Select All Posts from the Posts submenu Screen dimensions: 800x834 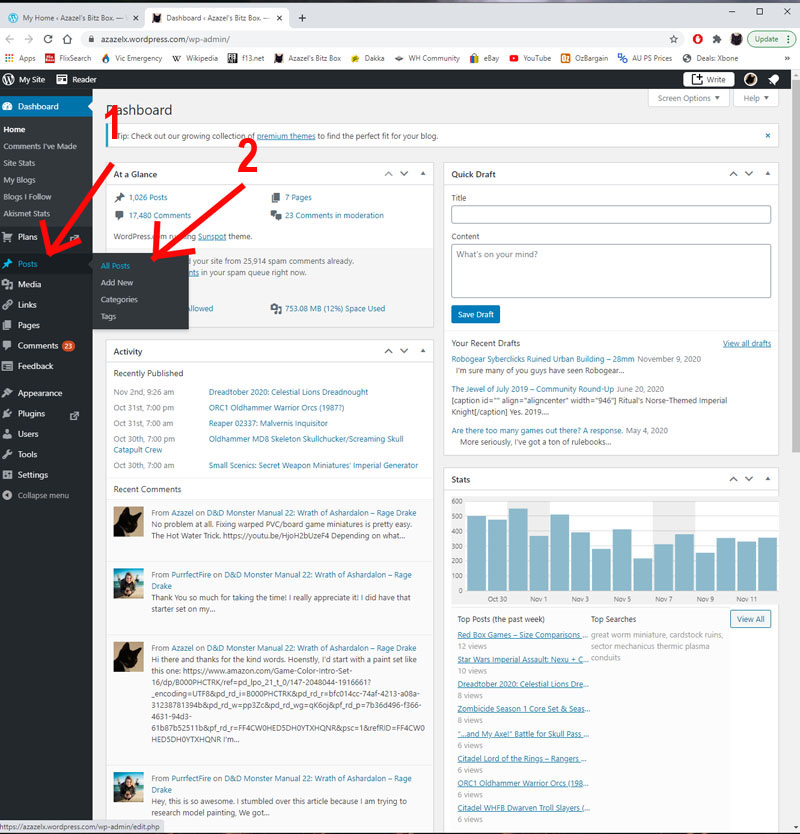(x=115, y=266)
